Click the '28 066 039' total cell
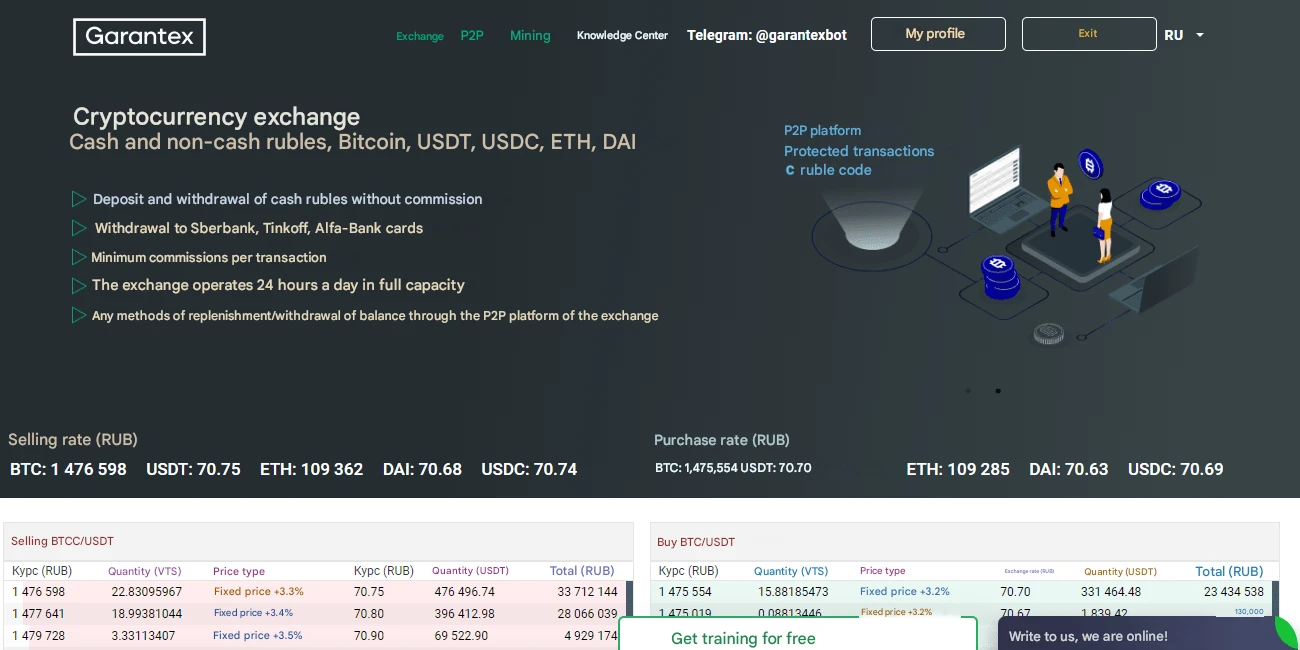The image size is (1300, 650). pos(587,613)
